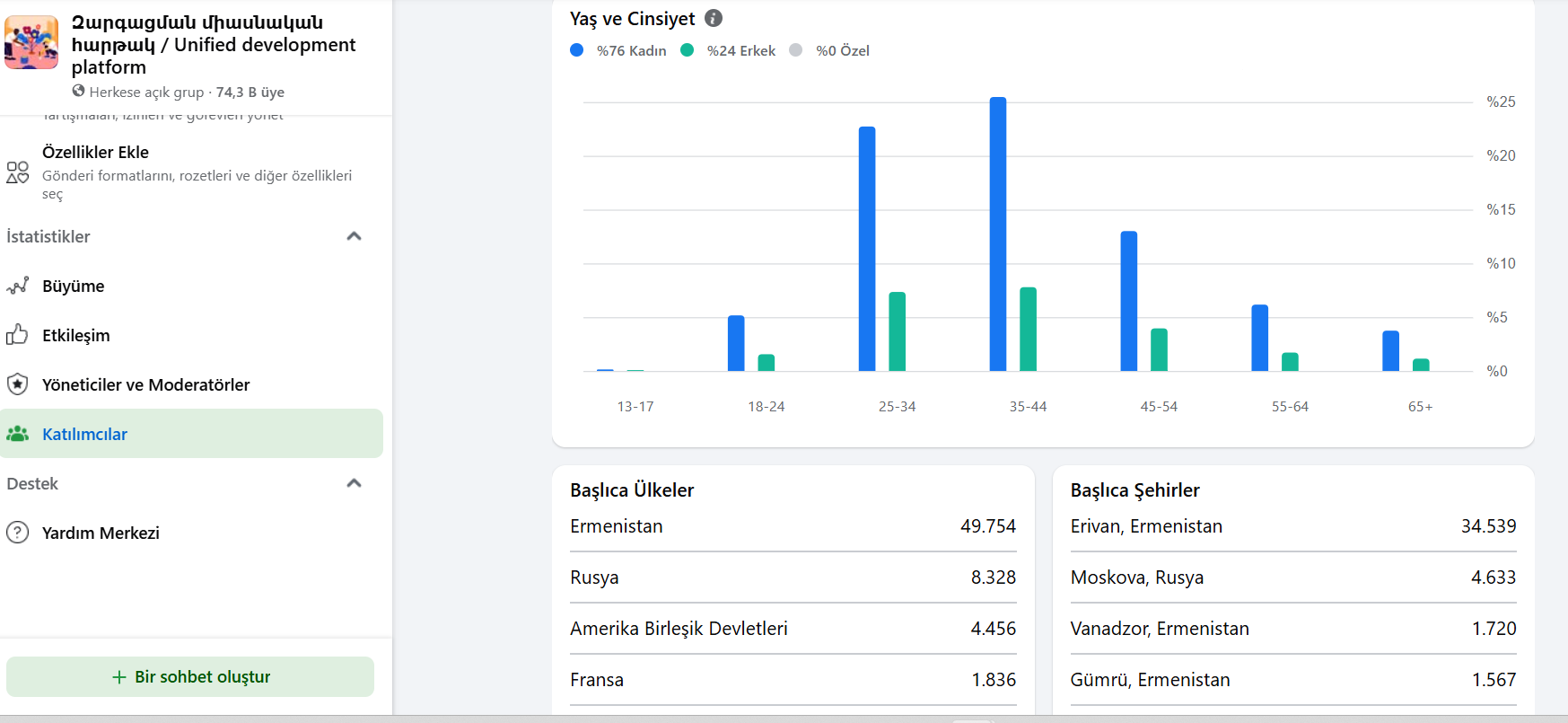1568x723 pixels.
Task: Click Erivan, Ermenistan city row
Action: click(x=1293, y=526)
